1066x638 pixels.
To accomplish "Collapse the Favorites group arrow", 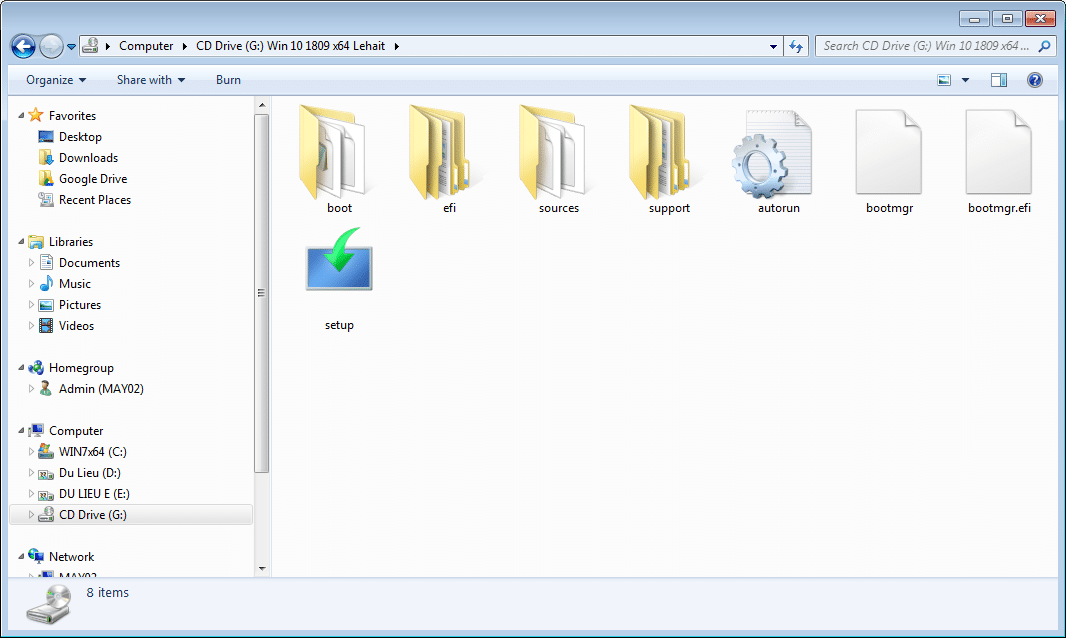I will [x=21, y=116].
